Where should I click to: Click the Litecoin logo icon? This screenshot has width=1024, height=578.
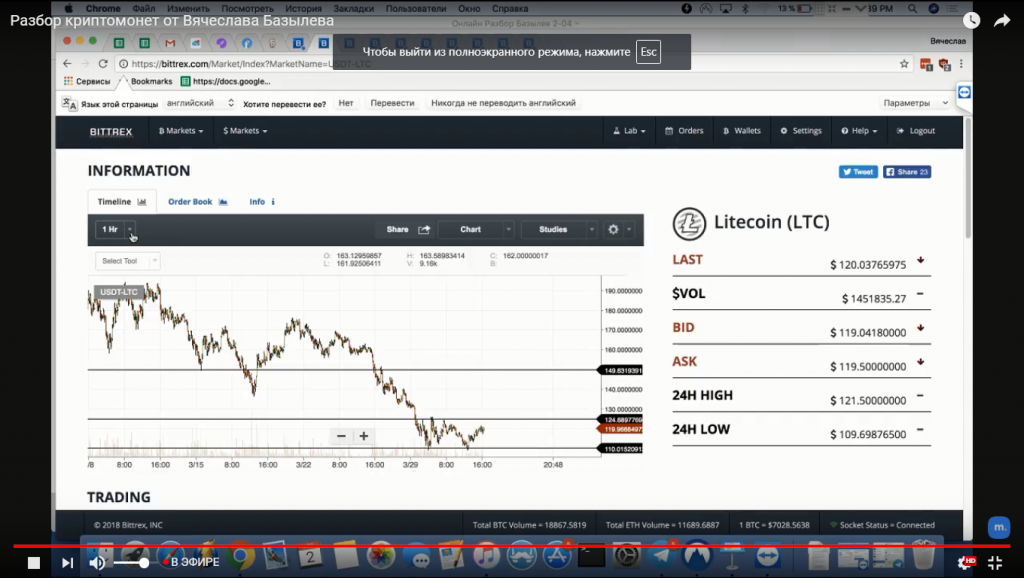coord(689,224)
